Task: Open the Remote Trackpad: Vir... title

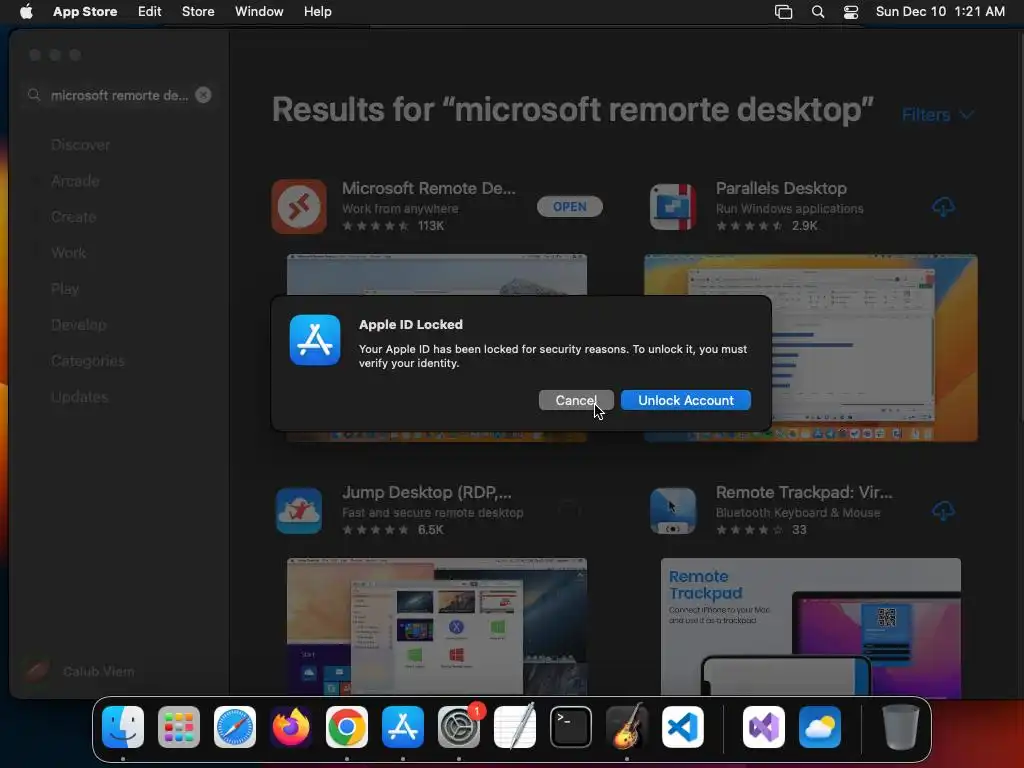Action: click(x=804, y=492)
